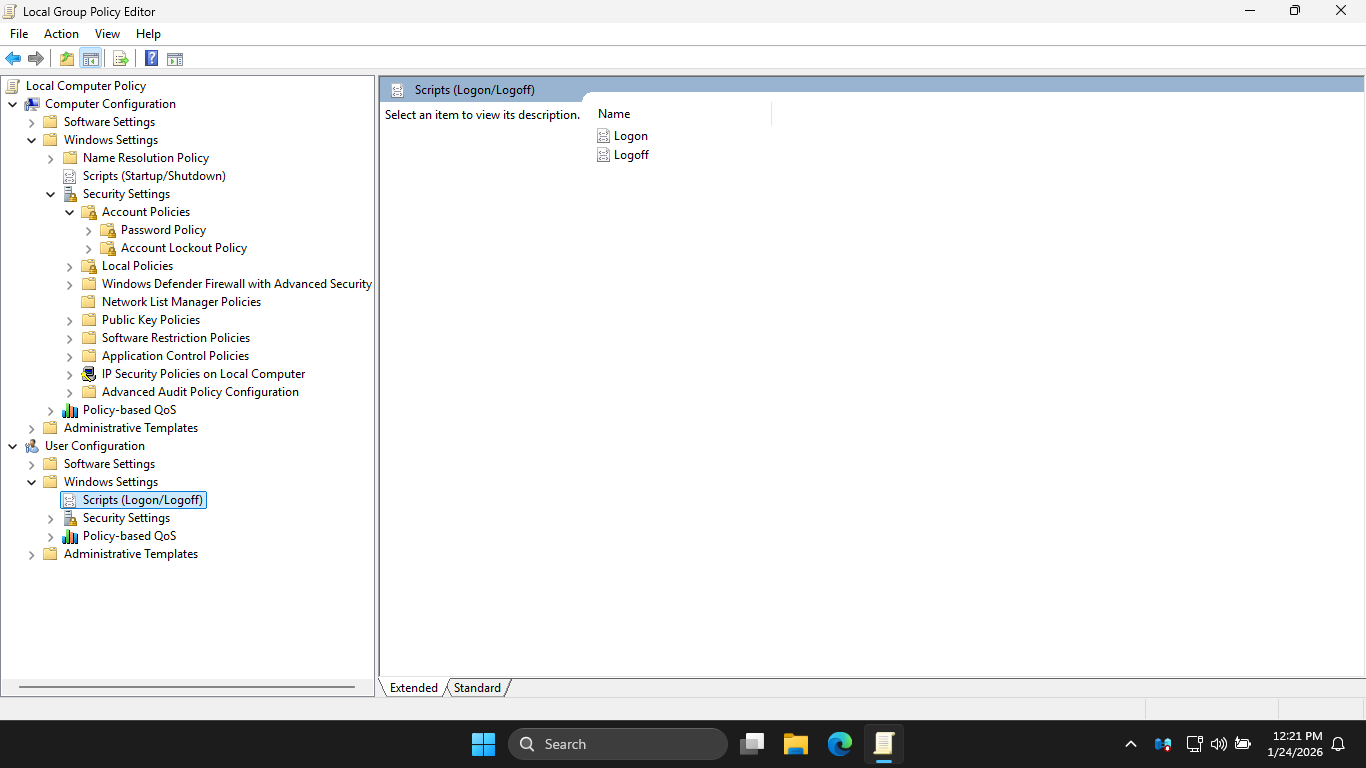Click the Name column header
This screenshot has height=768, width=1366.
pos(614,114)
